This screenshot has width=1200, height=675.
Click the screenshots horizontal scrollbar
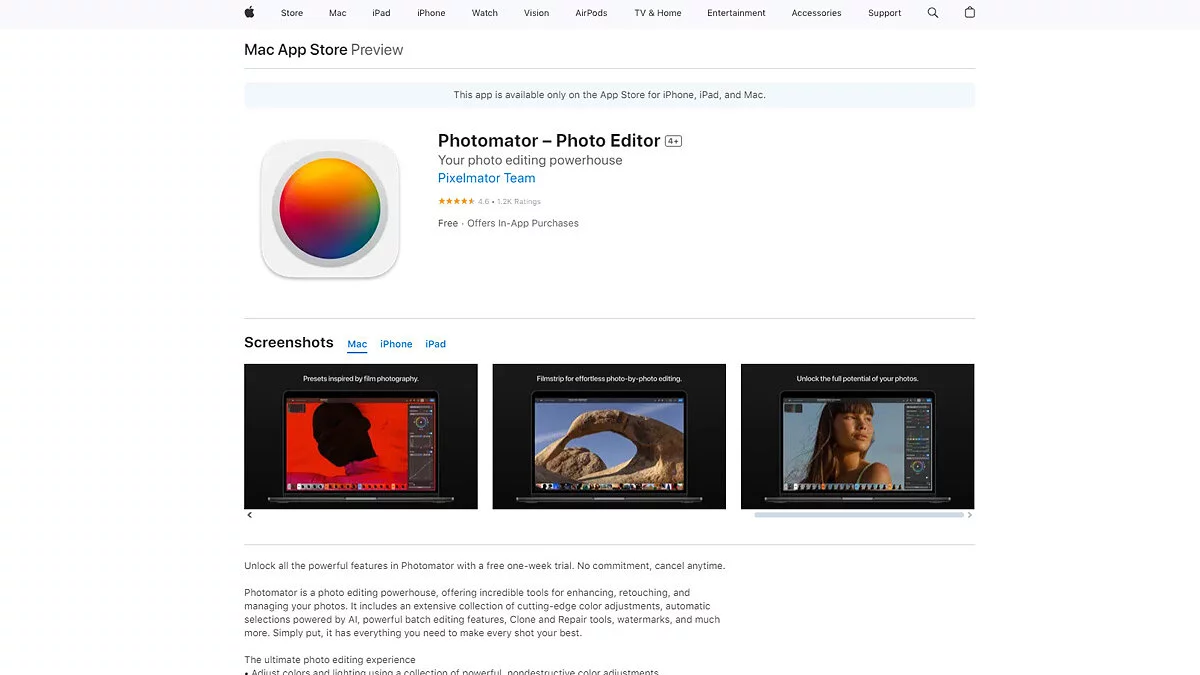(x=859, y=515)
